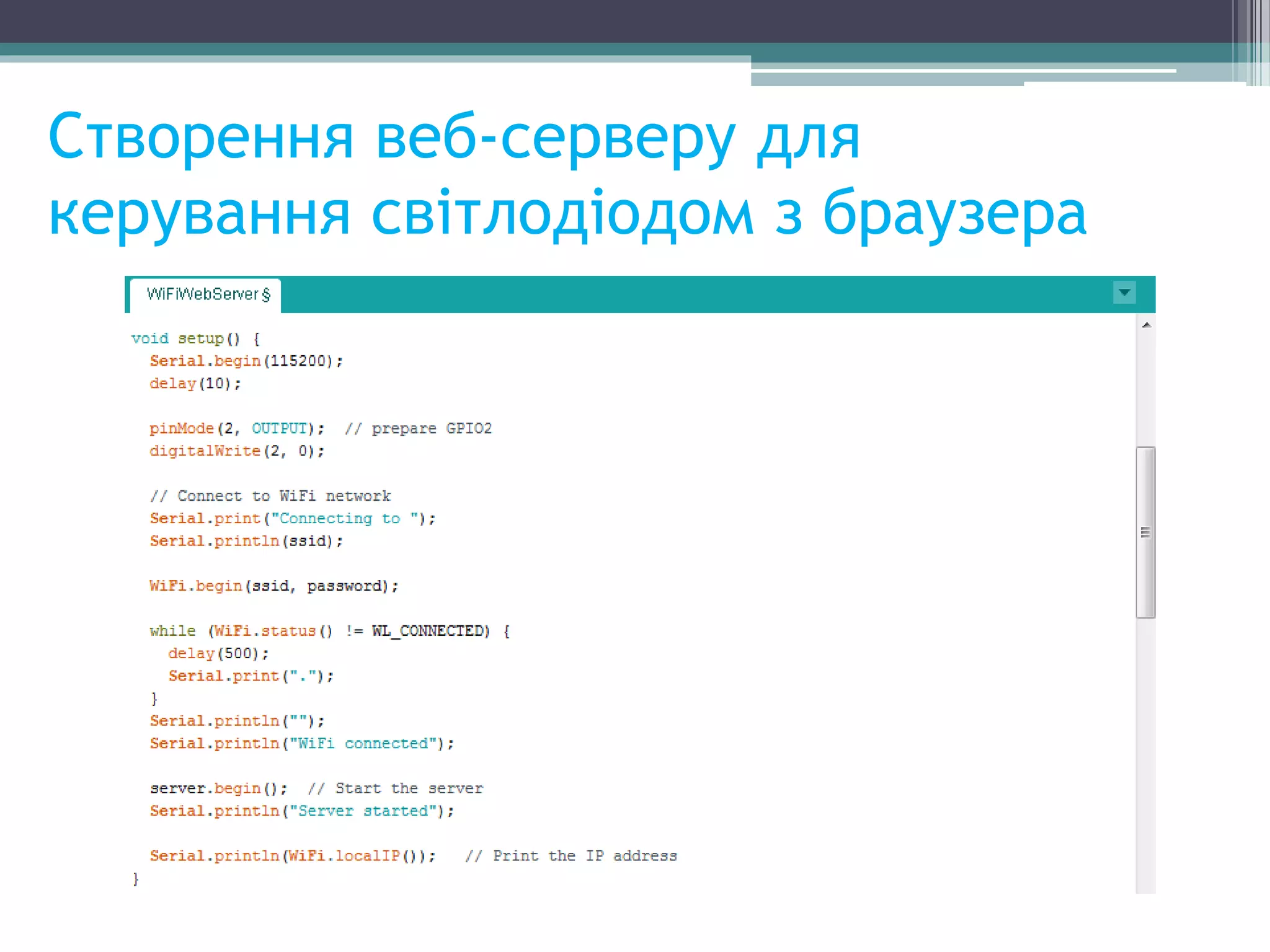The height and width of the screenshot is (952, 1270).
Task: Click the vertical scrollbar thumb
Action: click(1145, 532)
